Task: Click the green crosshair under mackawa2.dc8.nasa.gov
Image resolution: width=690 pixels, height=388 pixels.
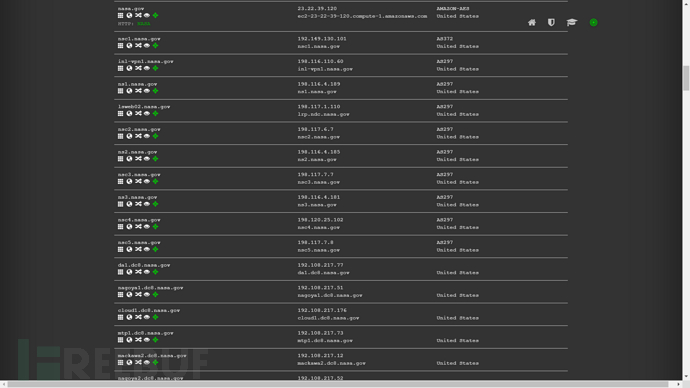Action: [x=155, y=363]
